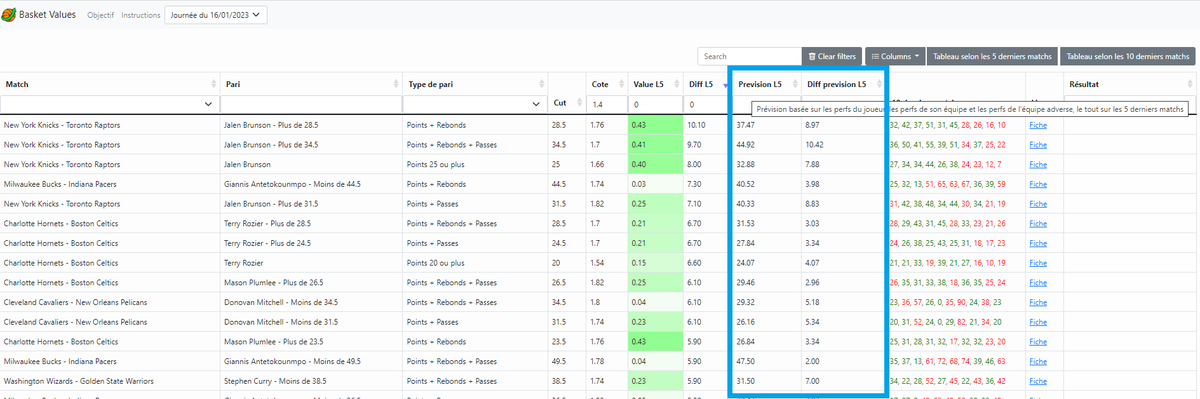Select cell 'Stephen Curry - Moins de 38.5'
1200x399 pixels.
(x=311, y=380)
